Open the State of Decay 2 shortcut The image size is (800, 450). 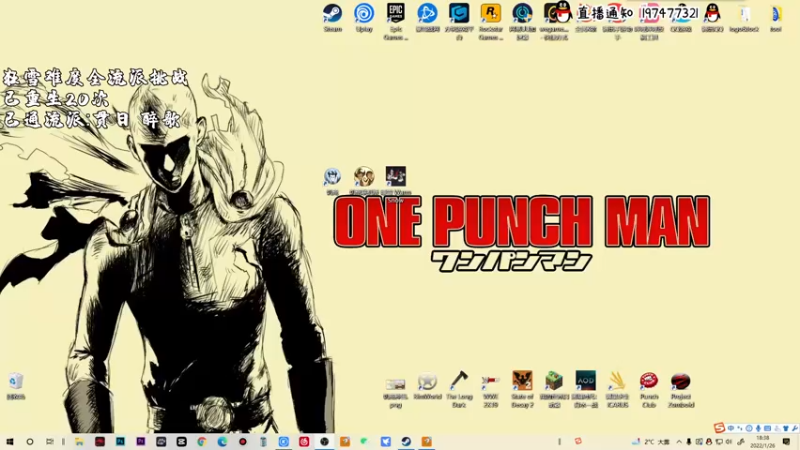coord(522,389)
